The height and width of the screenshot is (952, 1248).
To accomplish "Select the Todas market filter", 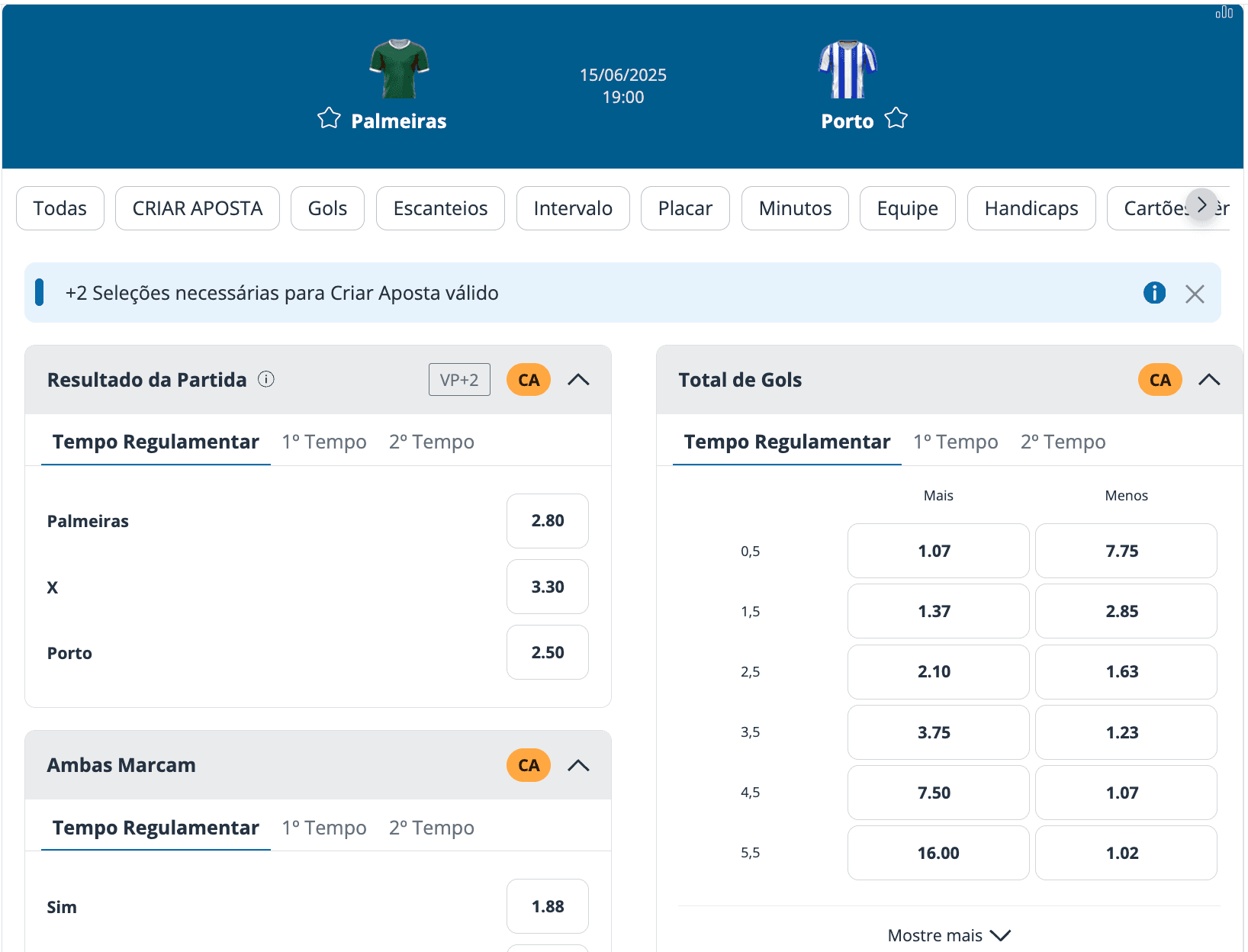I will click(60, 208).
